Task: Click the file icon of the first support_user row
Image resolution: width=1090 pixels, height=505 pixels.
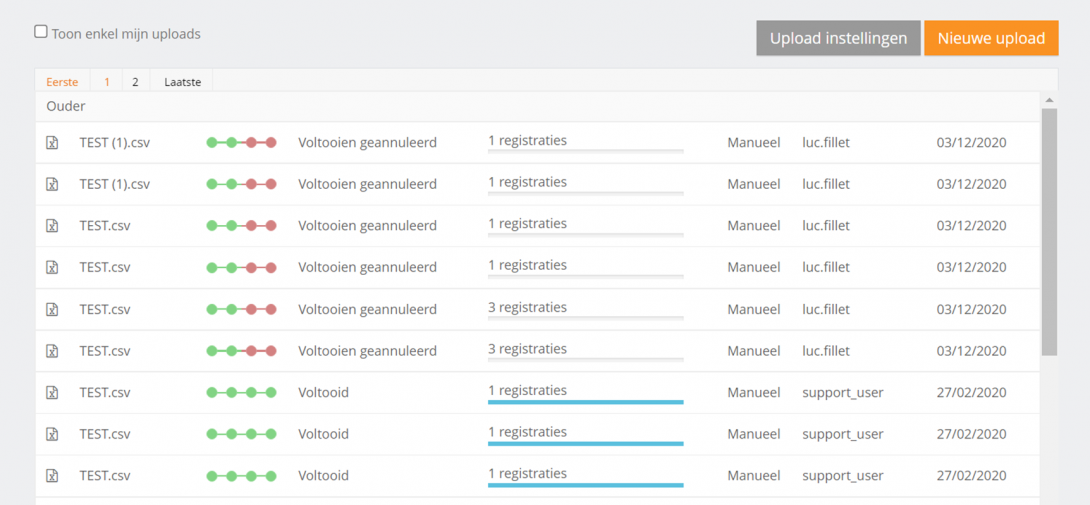Action: [x=52, y=393]
